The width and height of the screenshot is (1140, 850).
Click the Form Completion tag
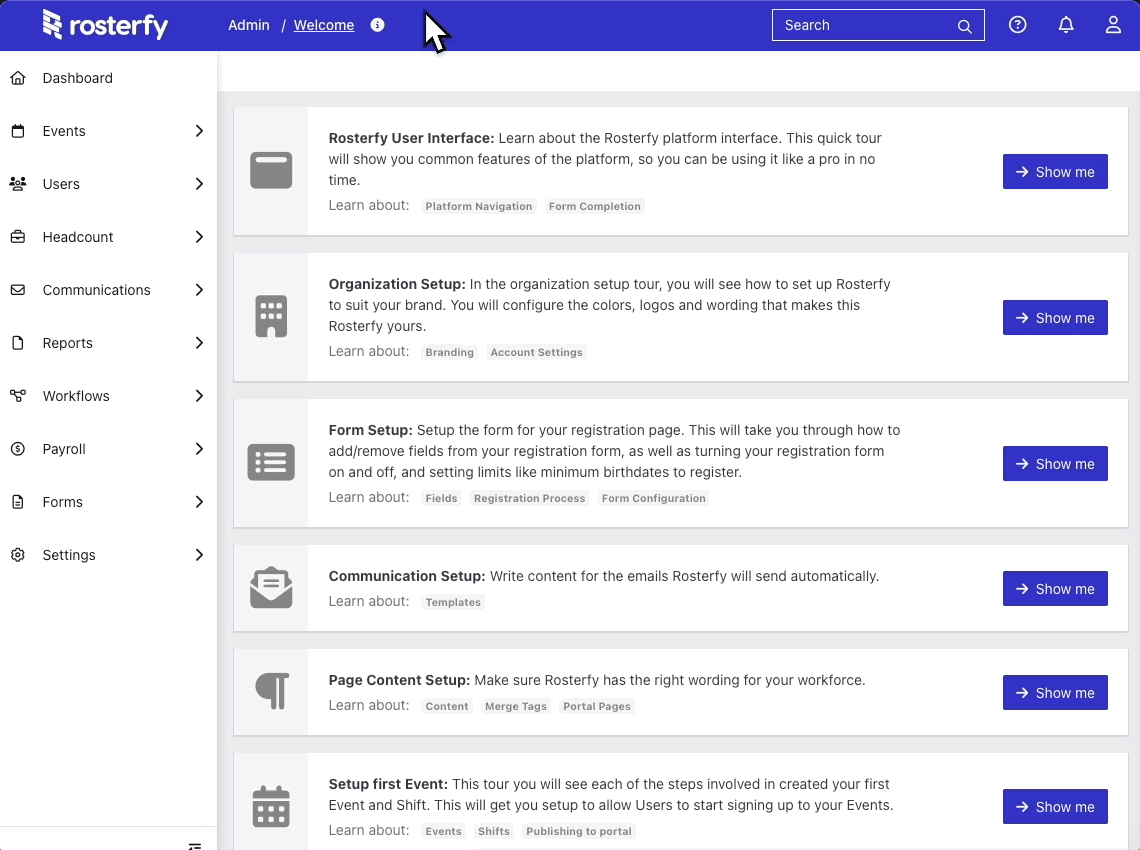[x=595, y=207]
